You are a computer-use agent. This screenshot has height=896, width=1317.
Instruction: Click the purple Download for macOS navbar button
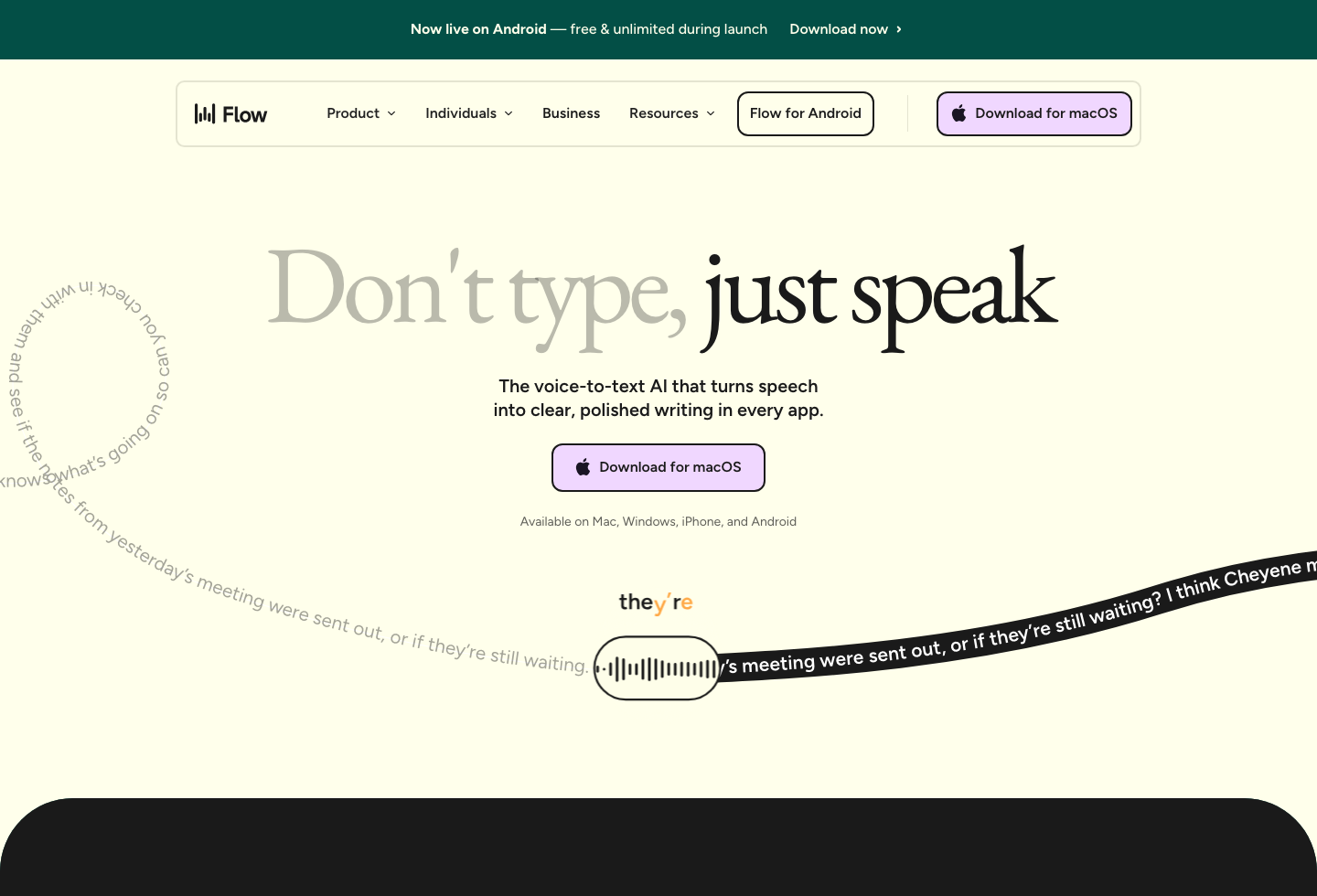click(1033, 113)
